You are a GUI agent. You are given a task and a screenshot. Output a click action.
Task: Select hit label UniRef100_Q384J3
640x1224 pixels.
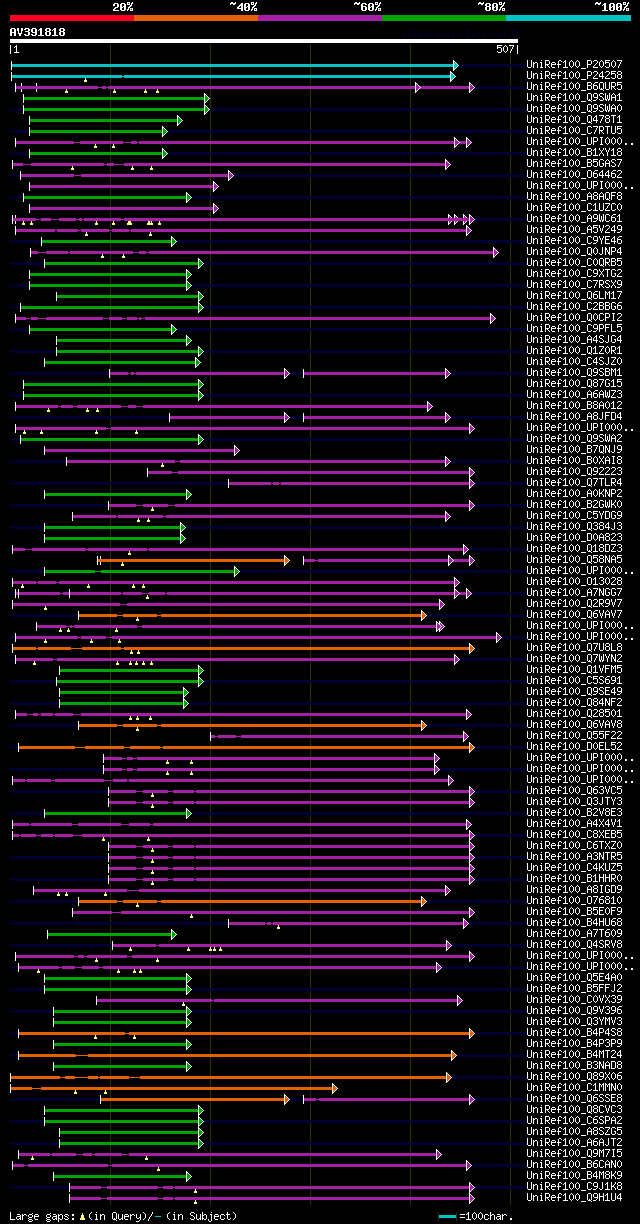point(574,526)
